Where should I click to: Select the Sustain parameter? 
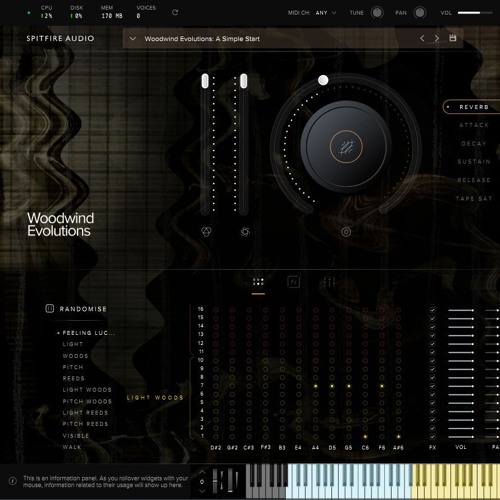coord(474,162)
